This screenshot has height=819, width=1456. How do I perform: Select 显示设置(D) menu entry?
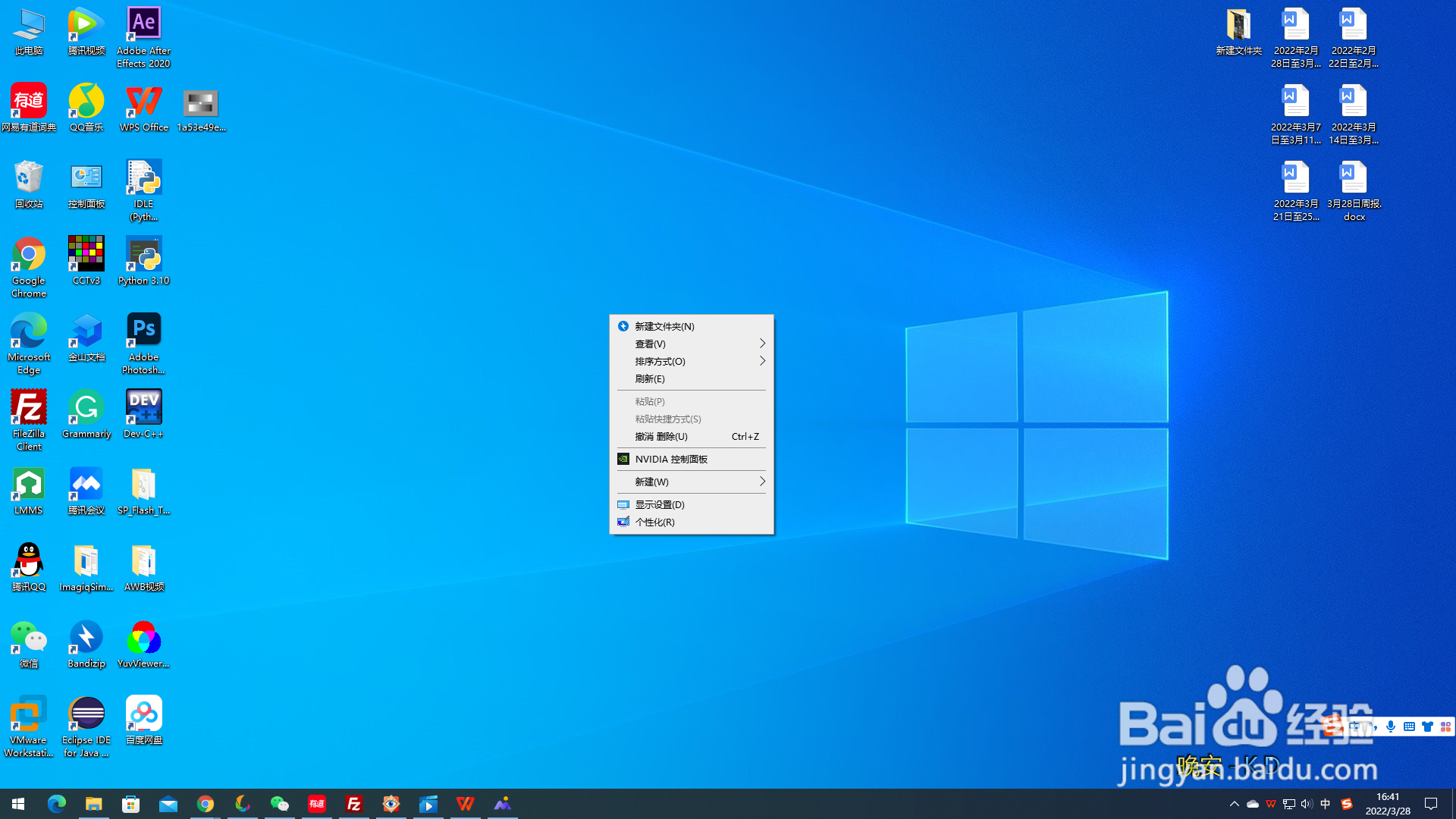[x=660, y=505]
